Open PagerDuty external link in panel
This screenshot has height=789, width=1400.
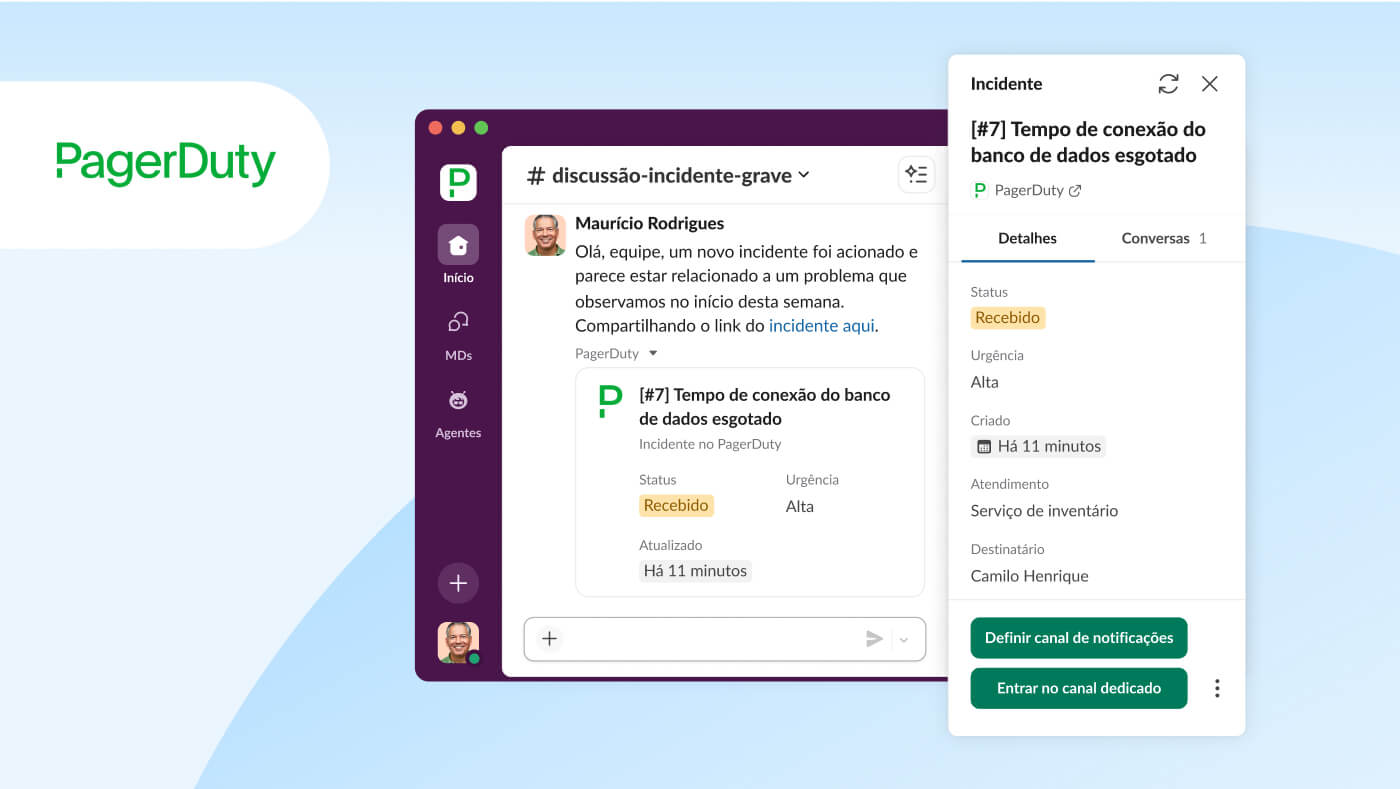[1075, 190]
